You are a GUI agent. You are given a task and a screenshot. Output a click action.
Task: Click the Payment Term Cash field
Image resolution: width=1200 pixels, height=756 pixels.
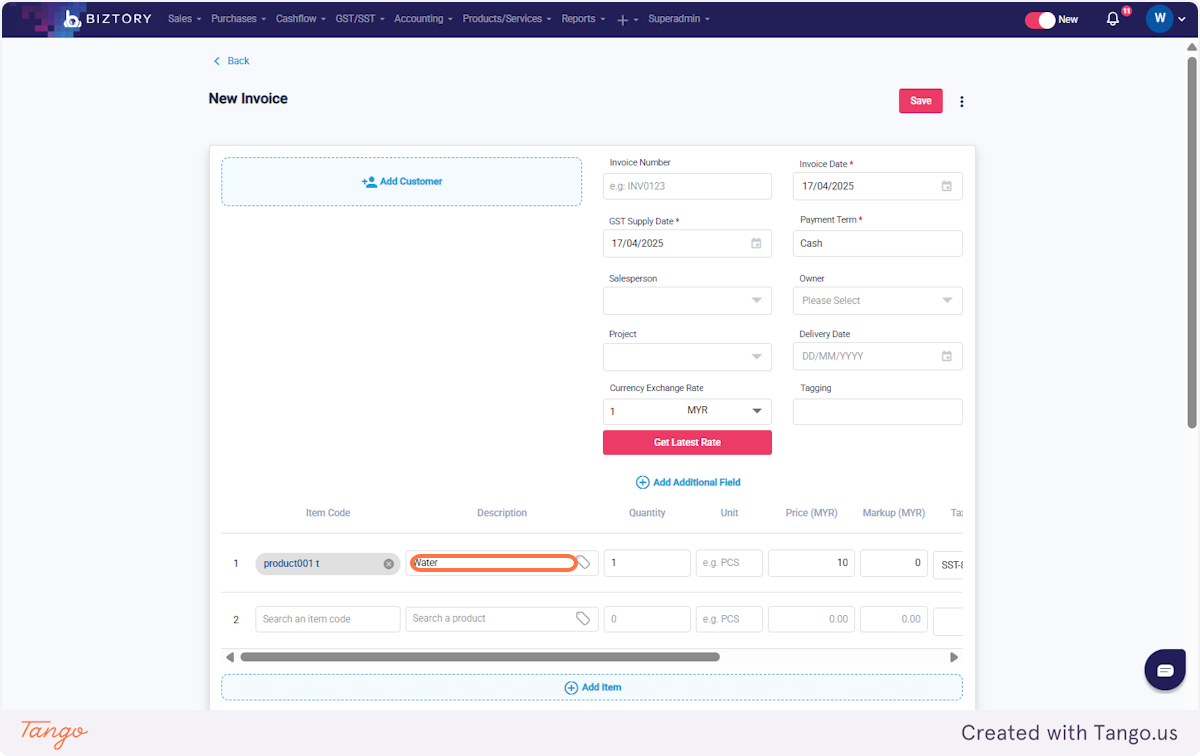tap(878, 243)
